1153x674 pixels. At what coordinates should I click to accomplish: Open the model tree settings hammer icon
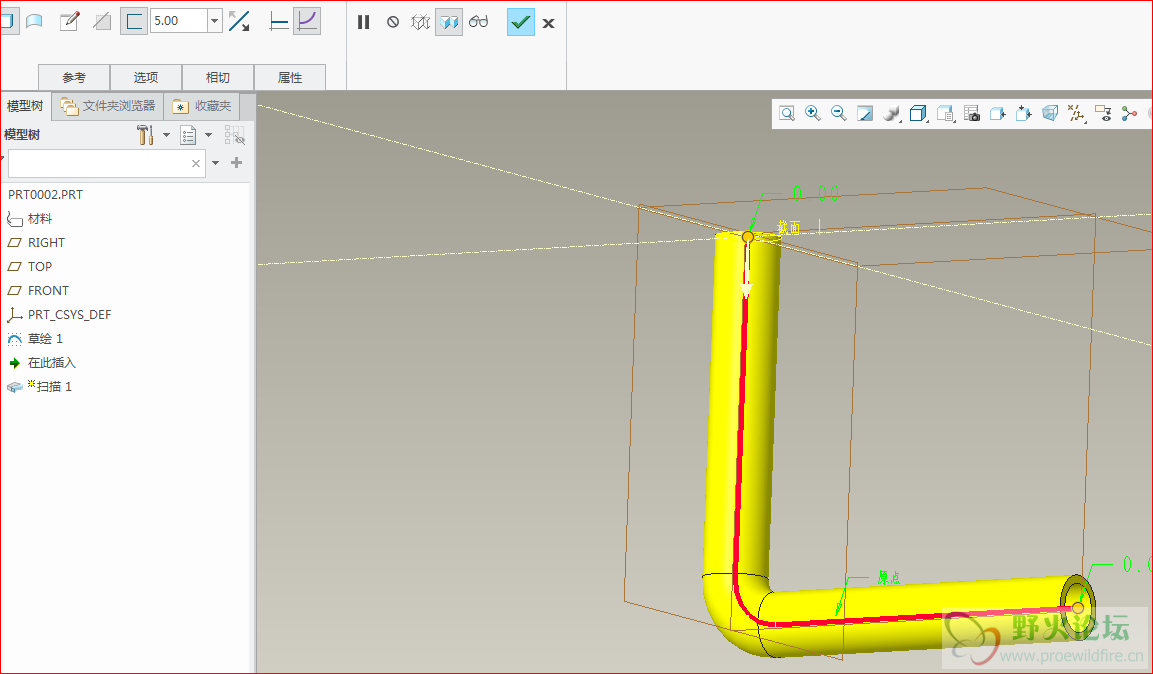[x=145, y=135]
